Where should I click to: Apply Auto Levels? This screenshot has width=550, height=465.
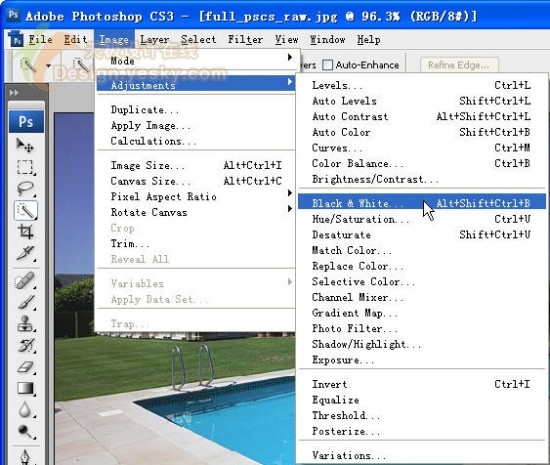tap(421, 101)
